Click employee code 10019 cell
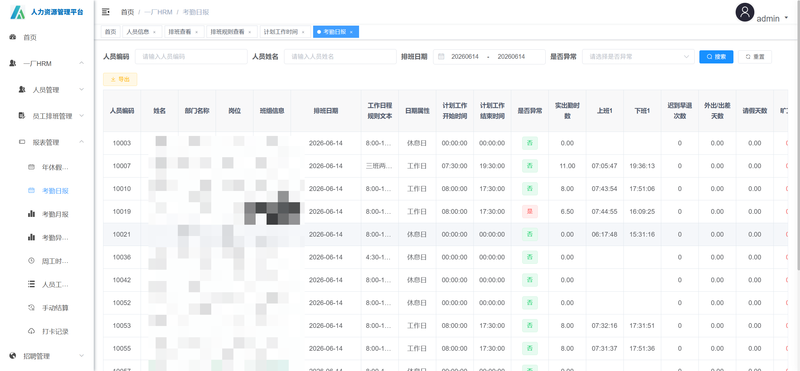Viewport: 800px width, 371px height. [122, 211]
